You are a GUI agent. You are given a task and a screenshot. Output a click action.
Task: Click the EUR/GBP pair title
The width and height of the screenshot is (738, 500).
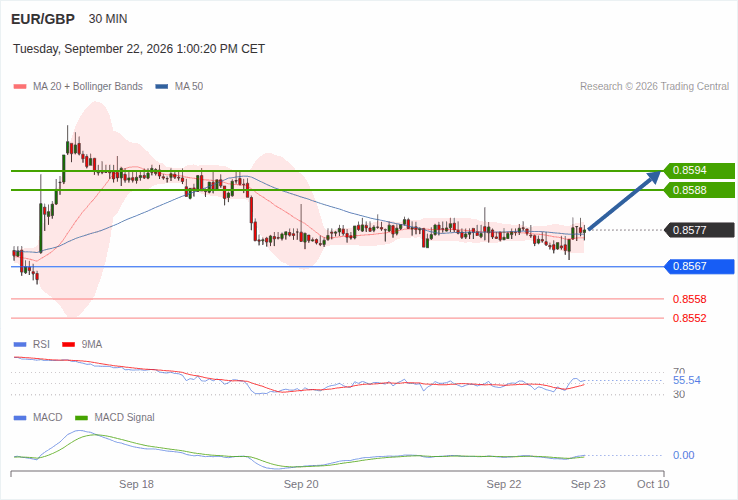click(x=43, y=19)
